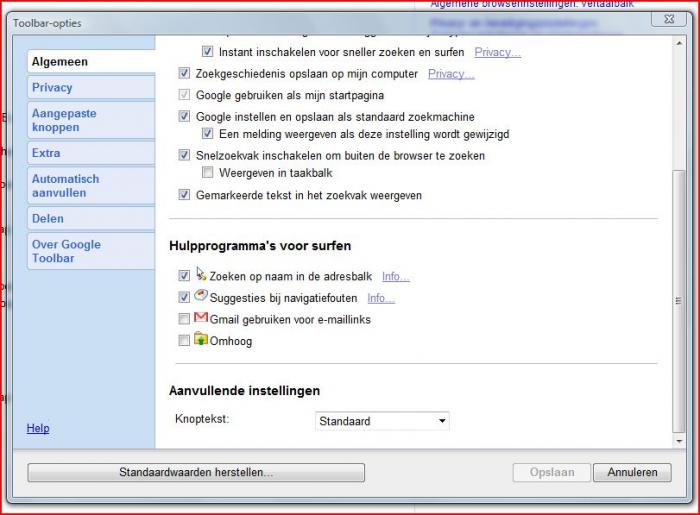Uncheck Zoekgeschiedenis opslaan op mijn computer
This screenshot has height=515, width=700.
click(184, 73)
